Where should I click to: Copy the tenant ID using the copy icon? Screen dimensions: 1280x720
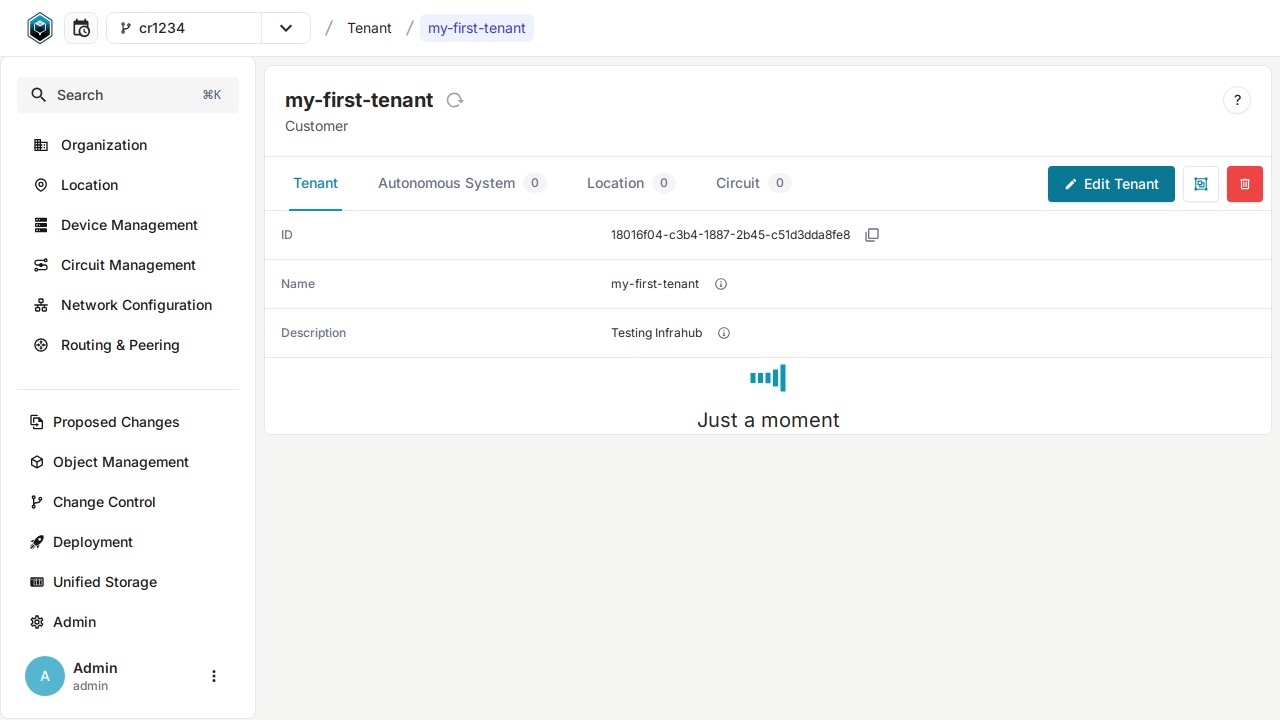pyautogui.click(x=872, y=234)
